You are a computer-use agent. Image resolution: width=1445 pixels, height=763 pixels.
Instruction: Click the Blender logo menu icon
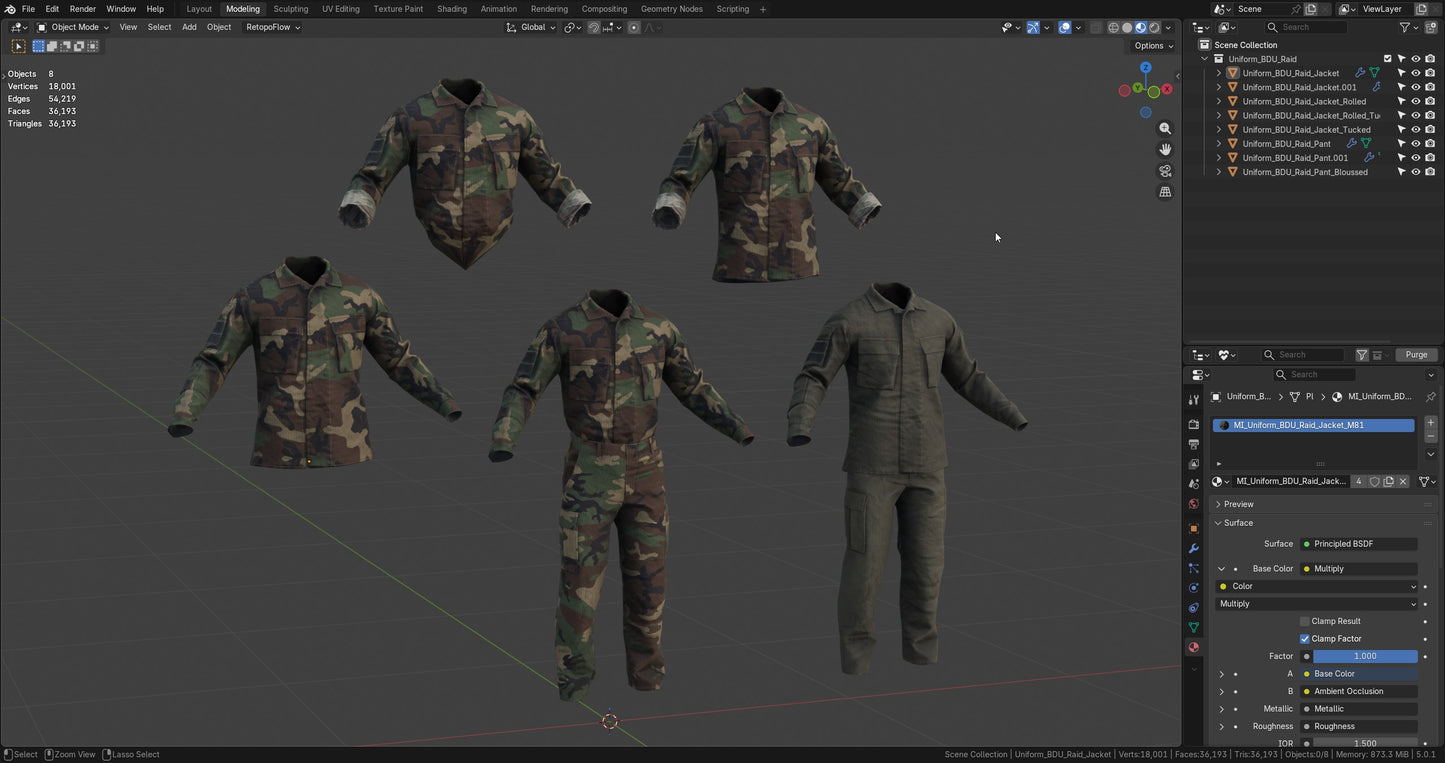click(10, 9)
